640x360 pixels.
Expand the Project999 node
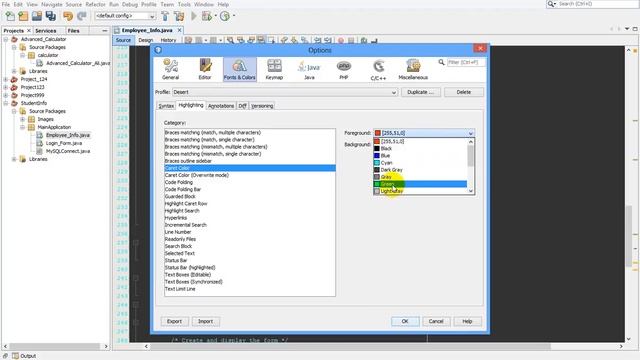(6, 95)
